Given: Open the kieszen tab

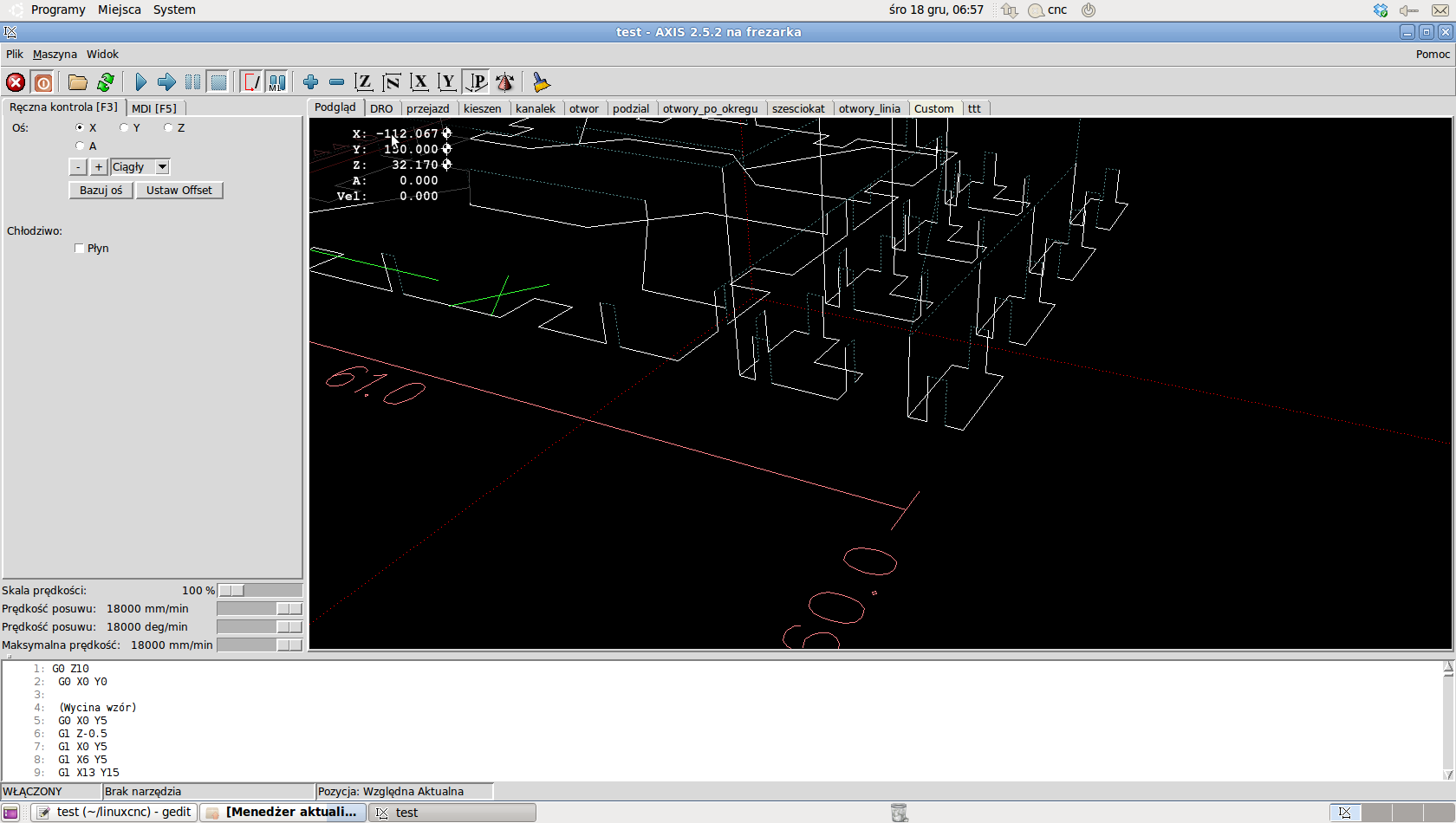Looking at the screenshot, I should [483, 108].
